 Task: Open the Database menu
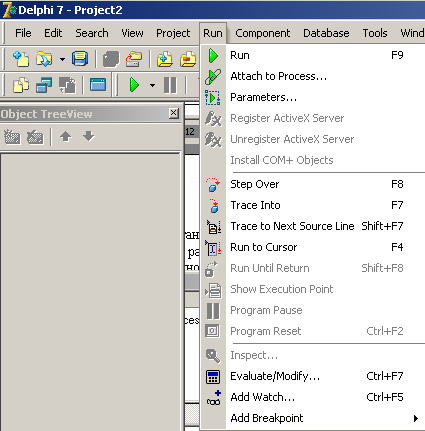[x=326, y=33]
